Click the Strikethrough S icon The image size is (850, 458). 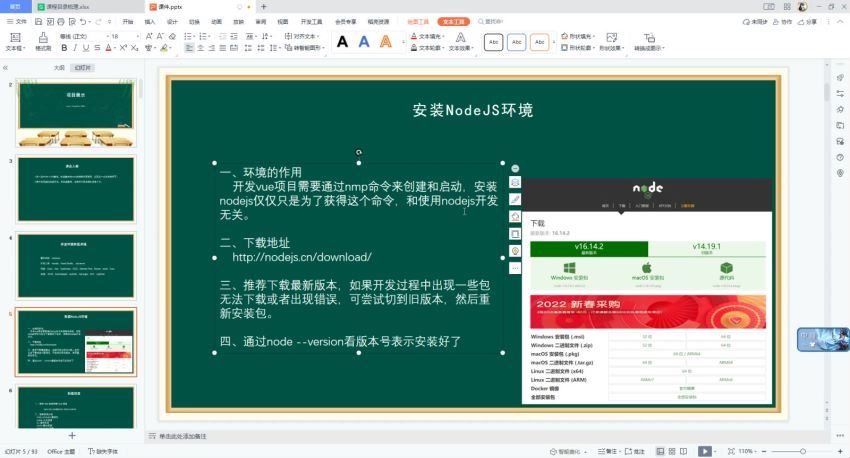coord(97,48)
